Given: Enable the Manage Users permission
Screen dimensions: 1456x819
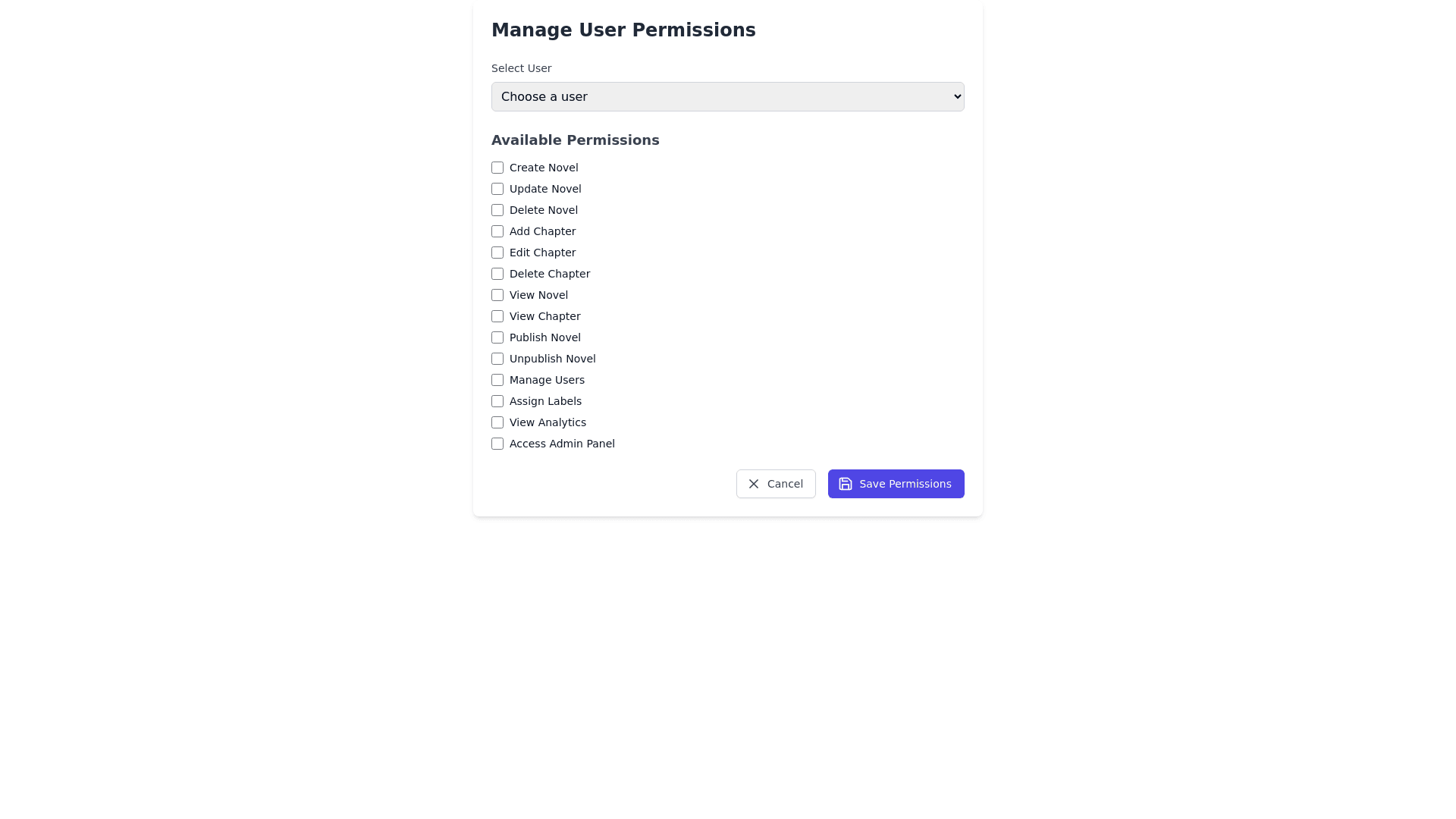Looking at the screenshot, I should [497, 380].
